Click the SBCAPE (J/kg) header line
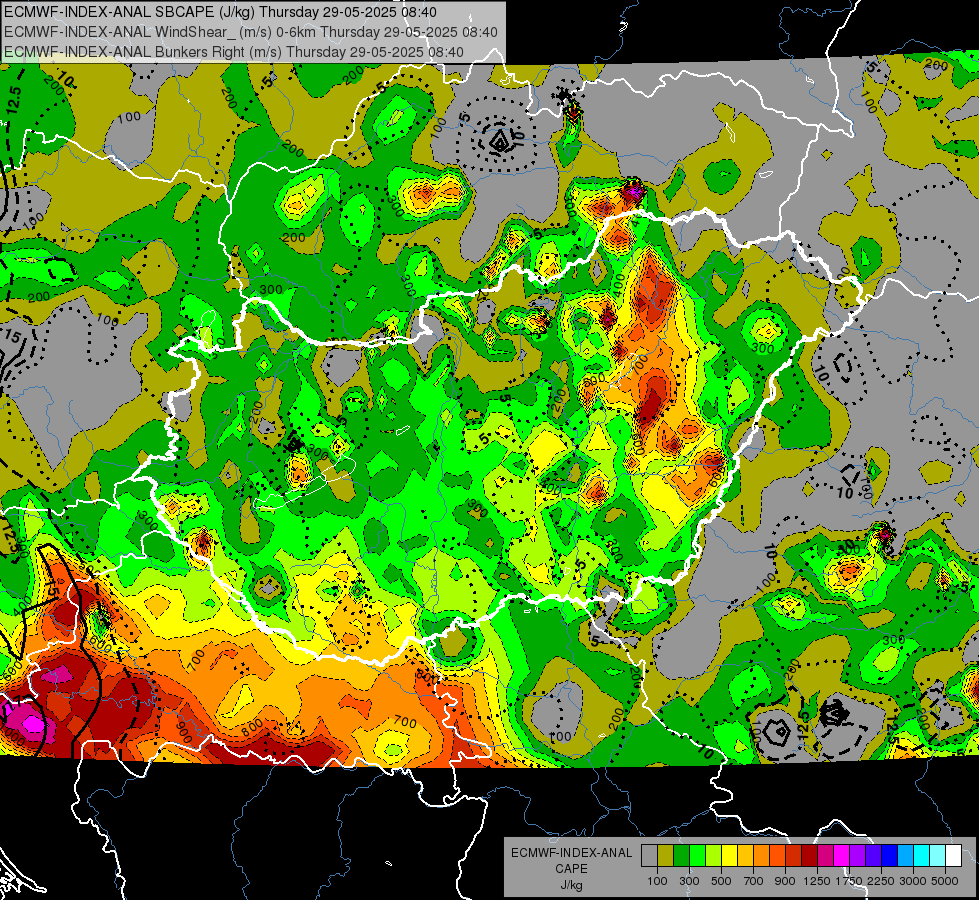The width and height of the screenshot is (979, 900). click(220, 12)
